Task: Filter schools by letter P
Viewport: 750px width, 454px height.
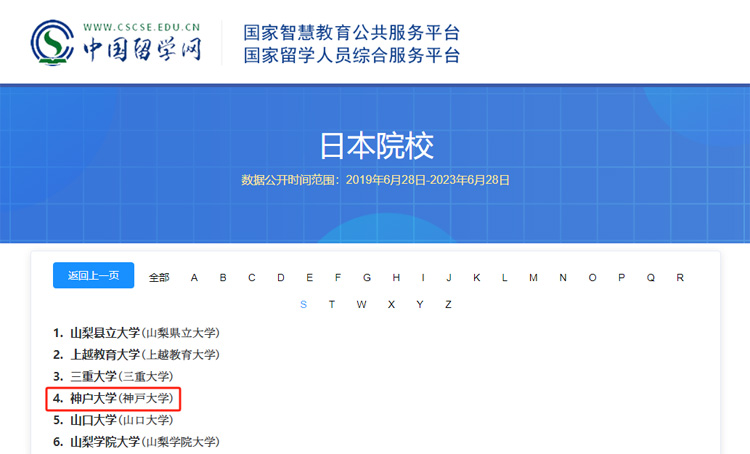Action: tap(621, 277)
